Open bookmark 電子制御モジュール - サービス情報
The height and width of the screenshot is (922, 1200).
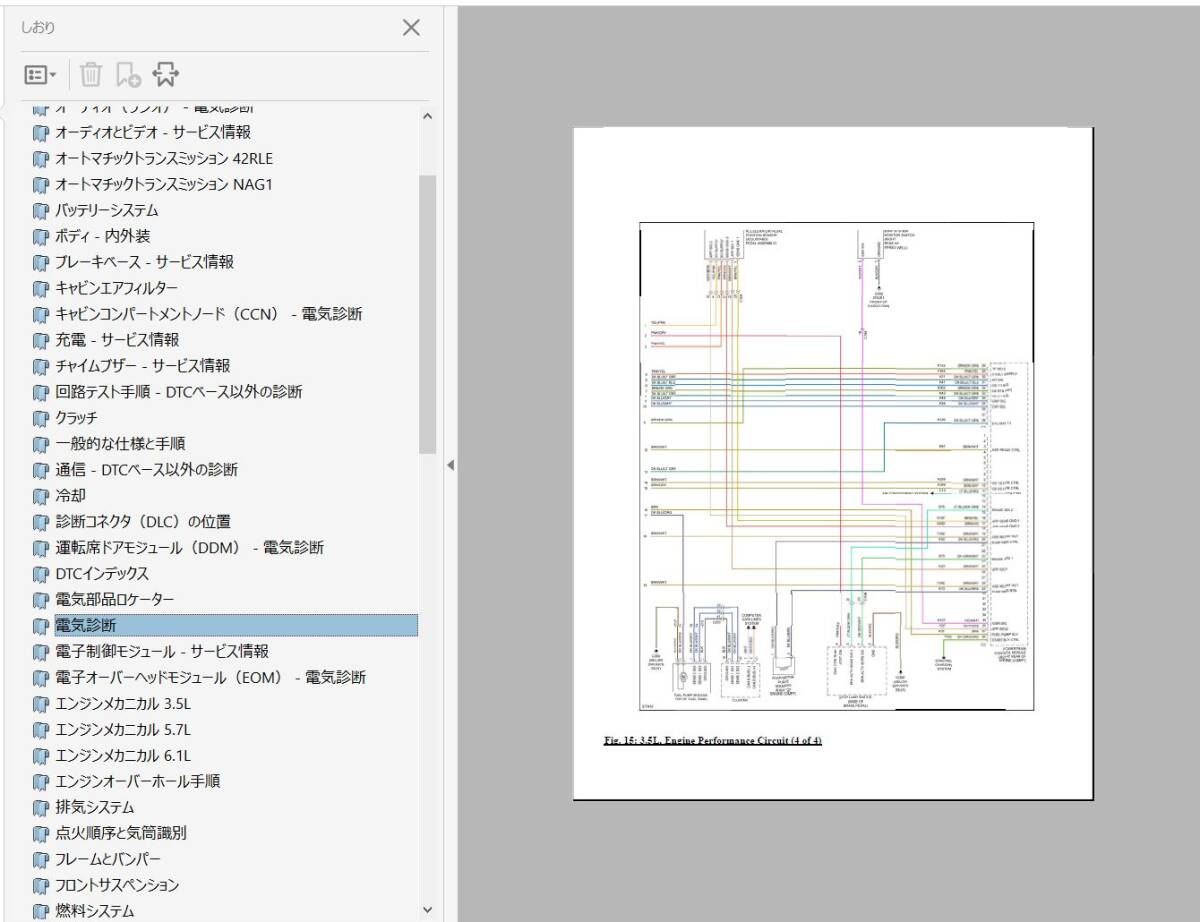coord(162,652)
